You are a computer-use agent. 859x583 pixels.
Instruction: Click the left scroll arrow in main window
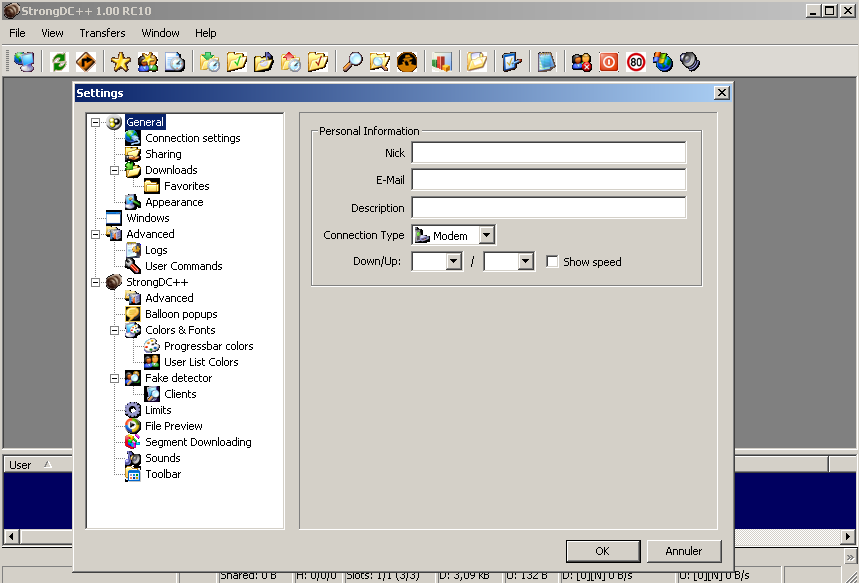tap(12, 536)
